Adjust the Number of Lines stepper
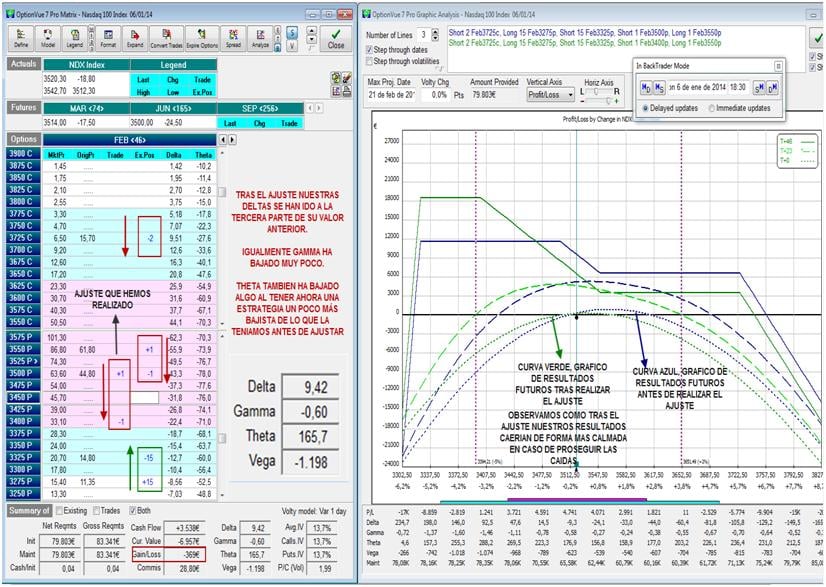The width and height of the screenshot is (826, 587). click(x=434, y=36)
